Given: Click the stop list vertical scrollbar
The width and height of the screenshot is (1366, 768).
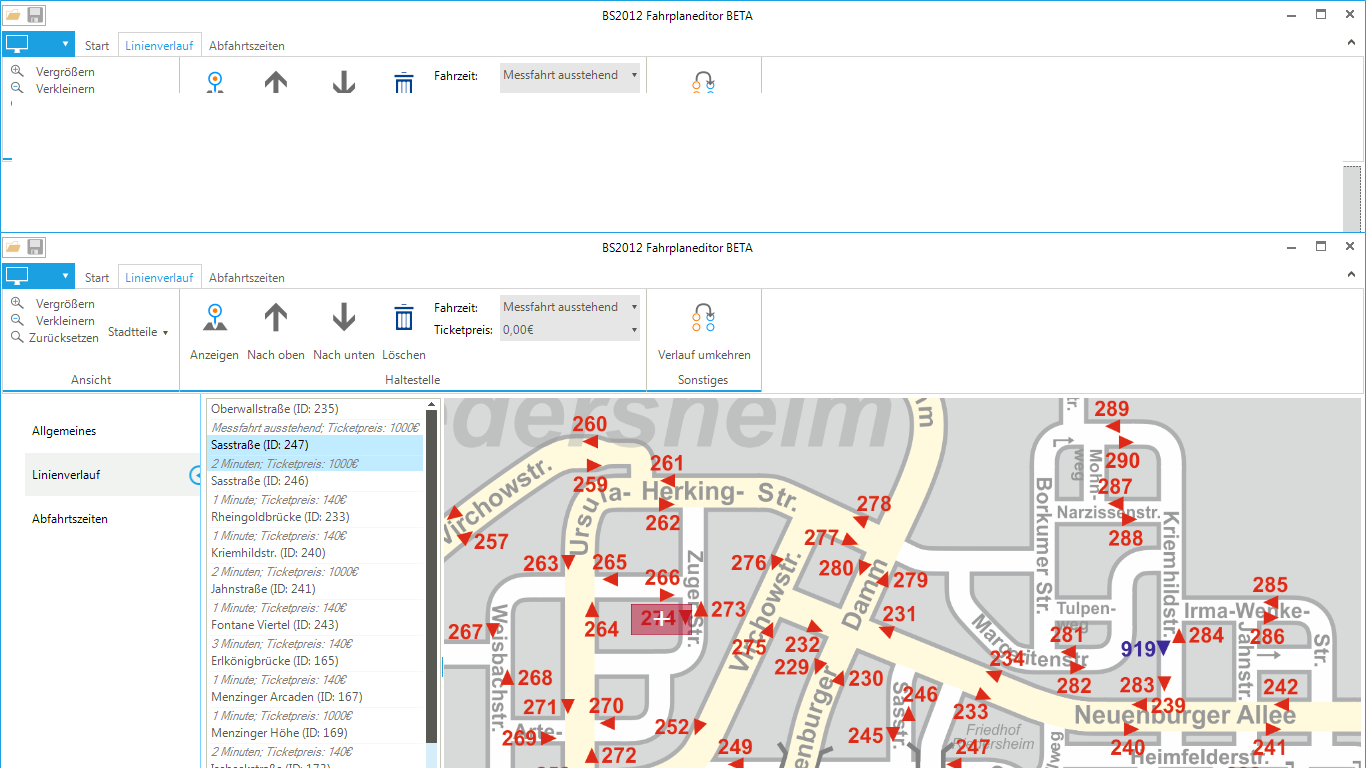Looking at the screenshot, I should [432, 580].
